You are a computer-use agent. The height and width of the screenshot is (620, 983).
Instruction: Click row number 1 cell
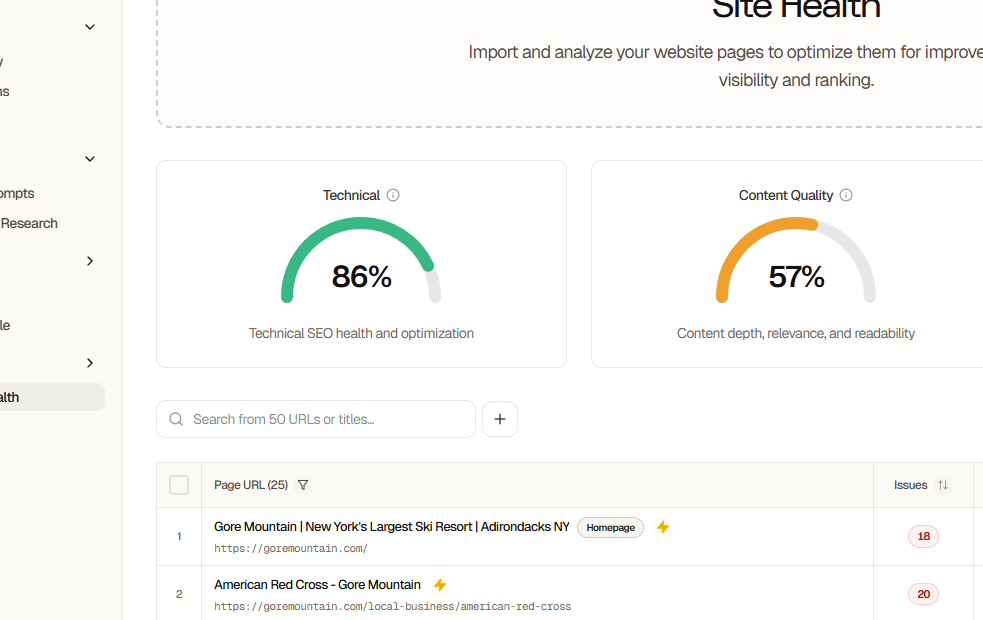pyautogui.click(x=179, y=536)
